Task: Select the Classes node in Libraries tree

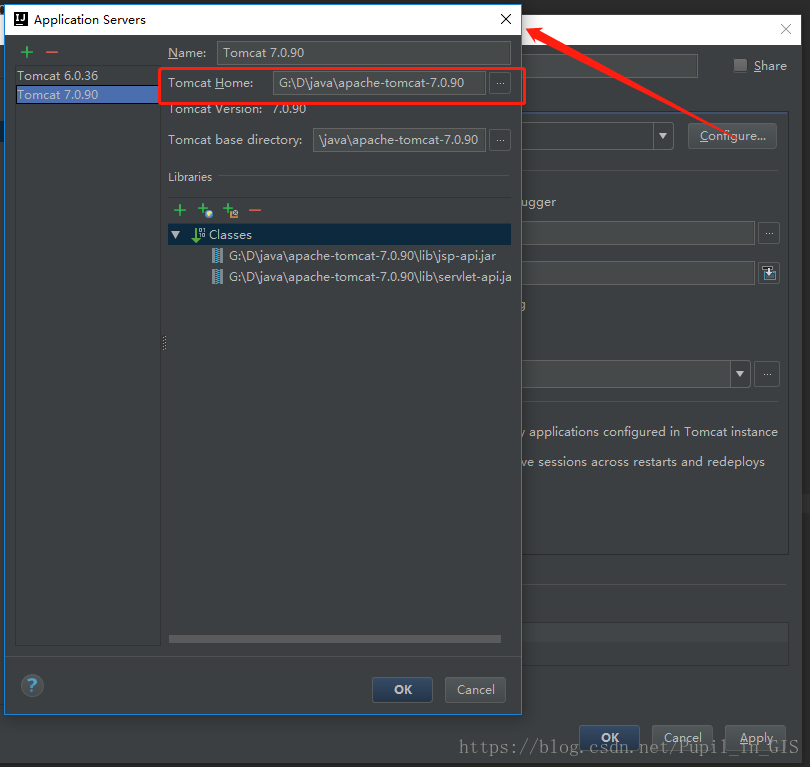Action: click(x=339, y=234)
